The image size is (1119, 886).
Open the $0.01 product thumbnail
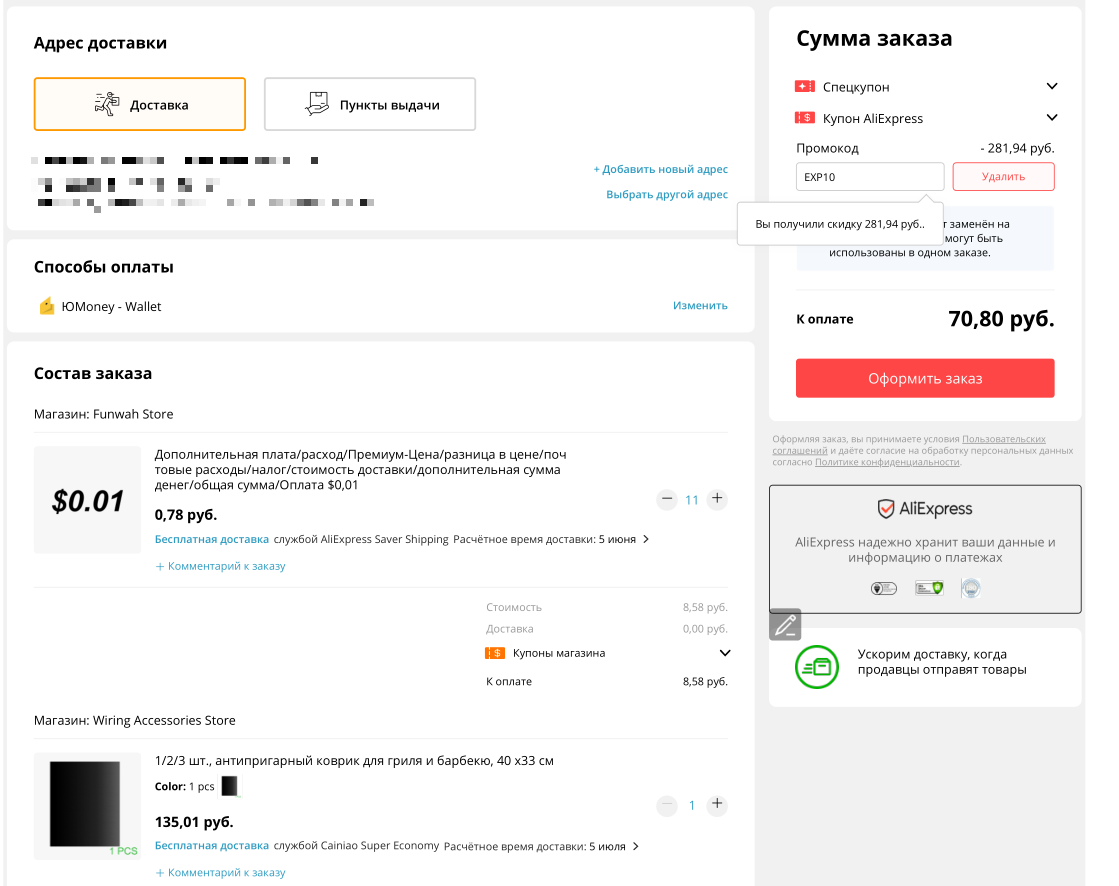coord(88,500)
